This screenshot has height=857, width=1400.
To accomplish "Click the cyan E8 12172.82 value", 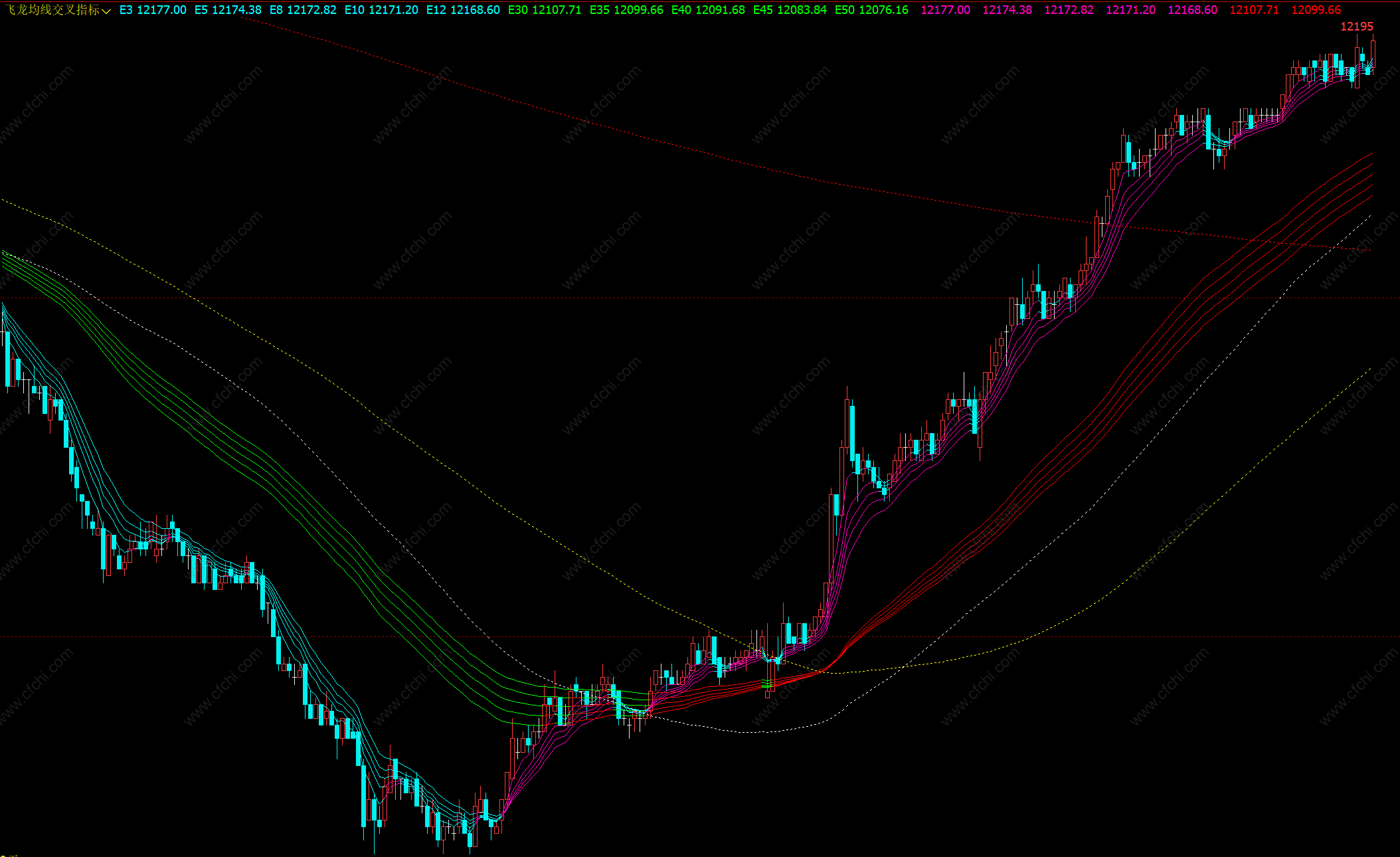I will (x=303, y=10).
